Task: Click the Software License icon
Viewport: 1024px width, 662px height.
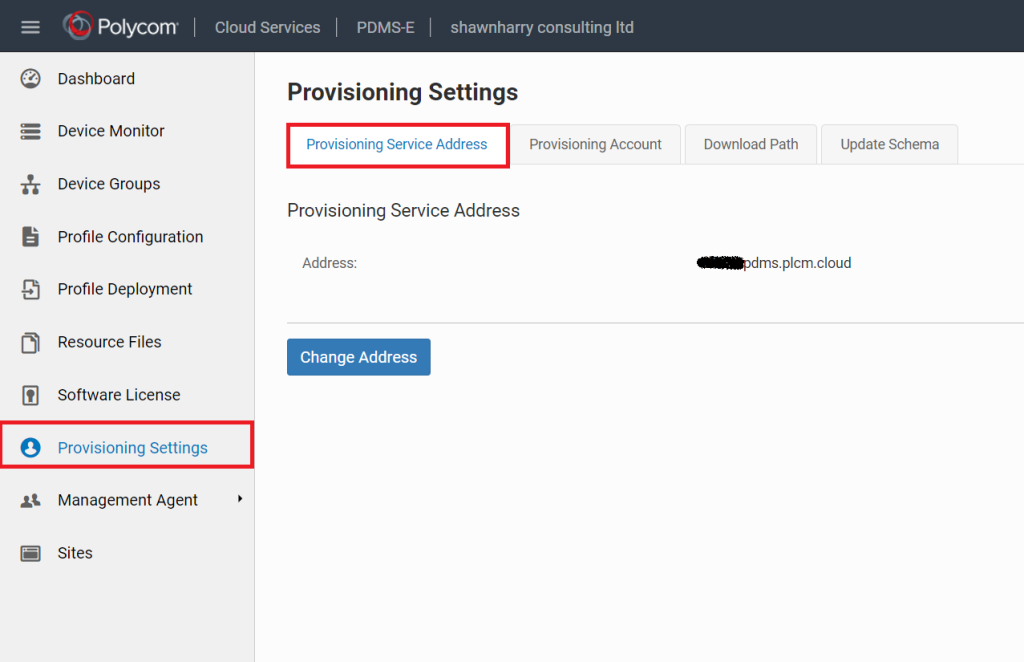Action: 30,395
